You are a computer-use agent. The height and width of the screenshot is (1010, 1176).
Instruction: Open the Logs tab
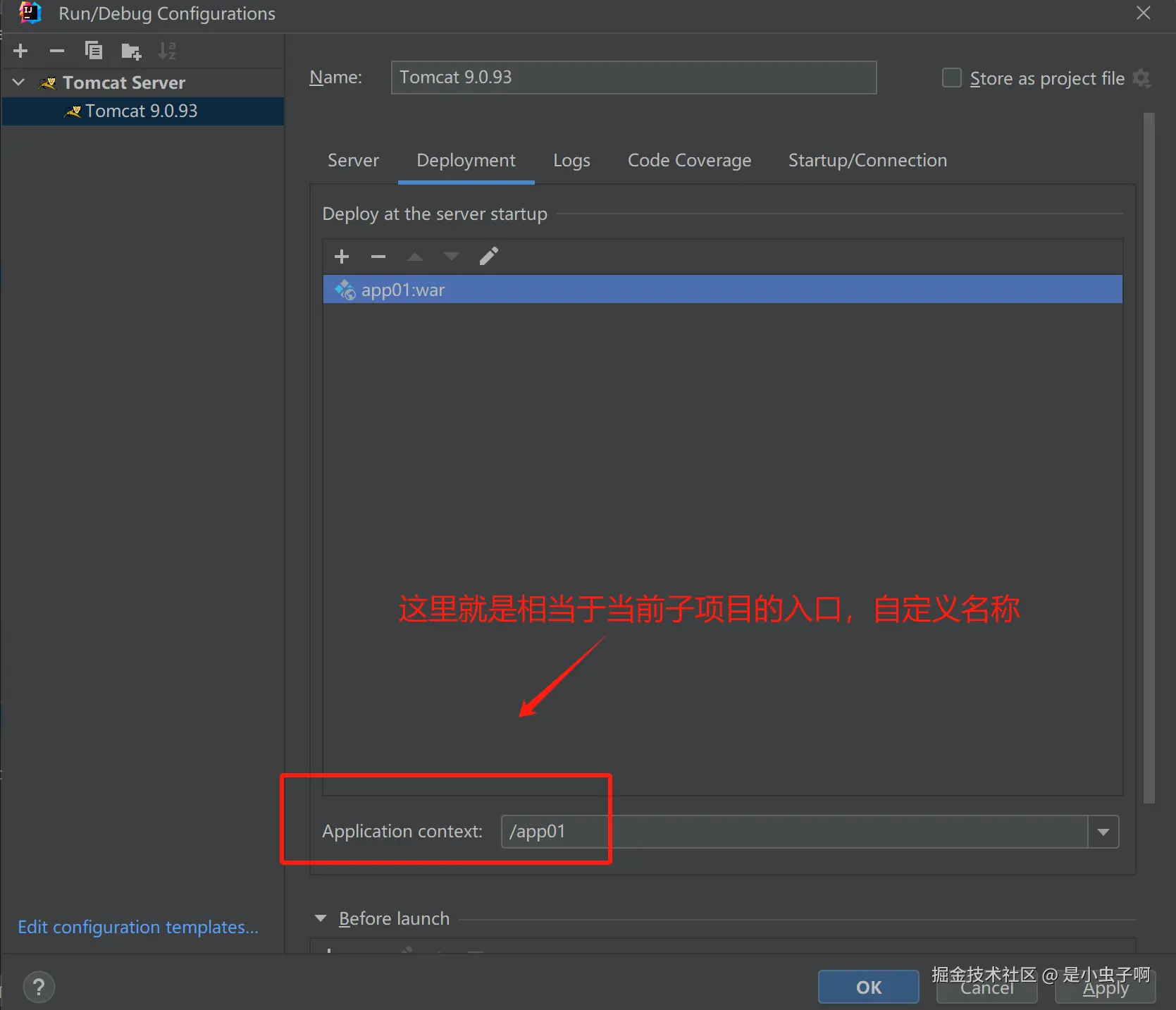point(571,161)
